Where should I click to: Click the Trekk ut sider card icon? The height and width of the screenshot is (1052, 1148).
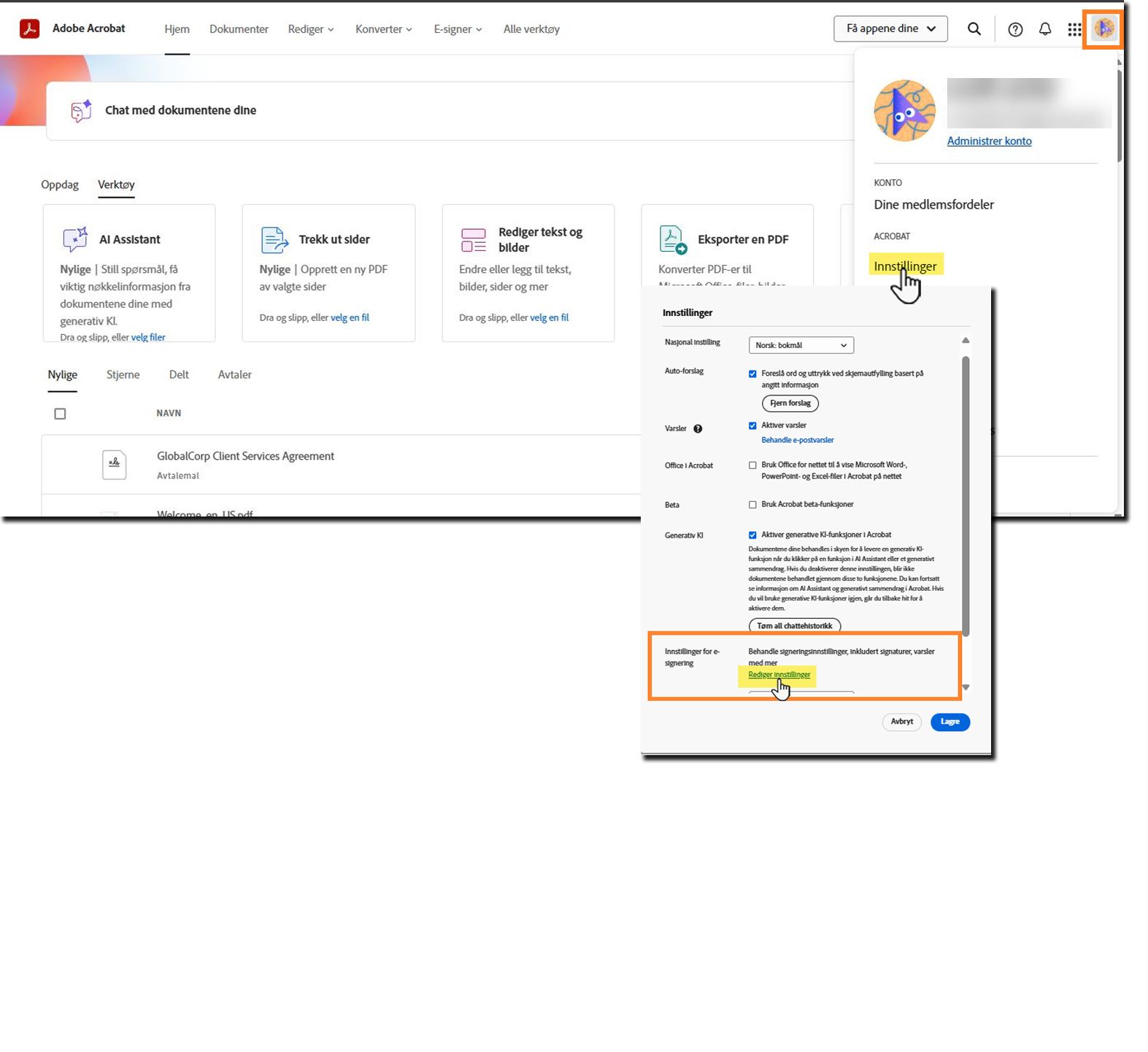point(274,239)
